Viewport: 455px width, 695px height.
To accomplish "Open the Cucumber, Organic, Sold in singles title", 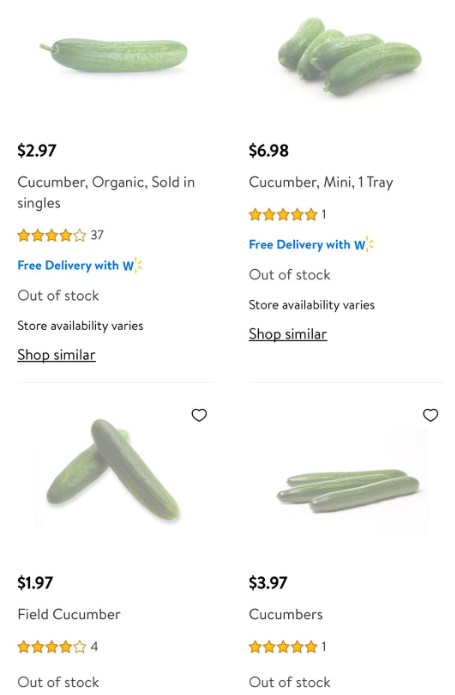I will (106, 192).
